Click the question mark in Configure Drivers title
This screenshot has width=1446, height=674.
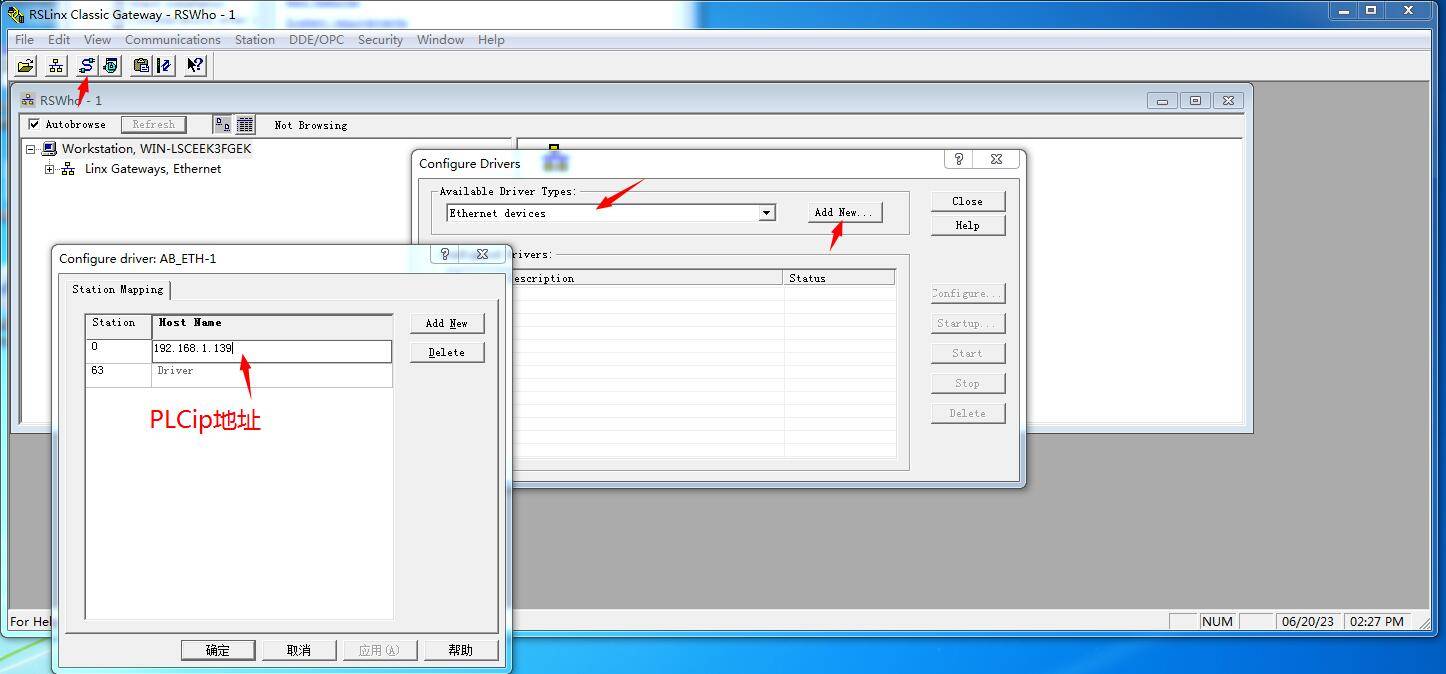[958, 159]
